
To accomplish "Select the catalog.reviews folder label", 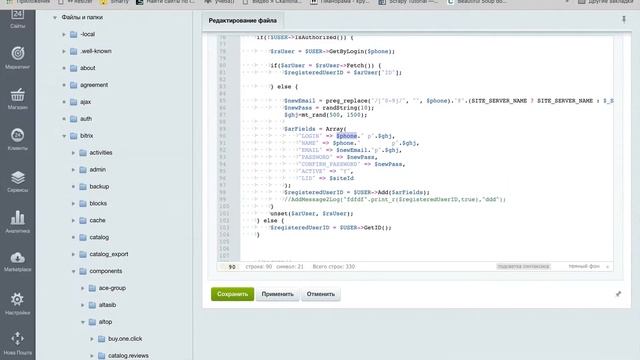I will click(128, 356).
